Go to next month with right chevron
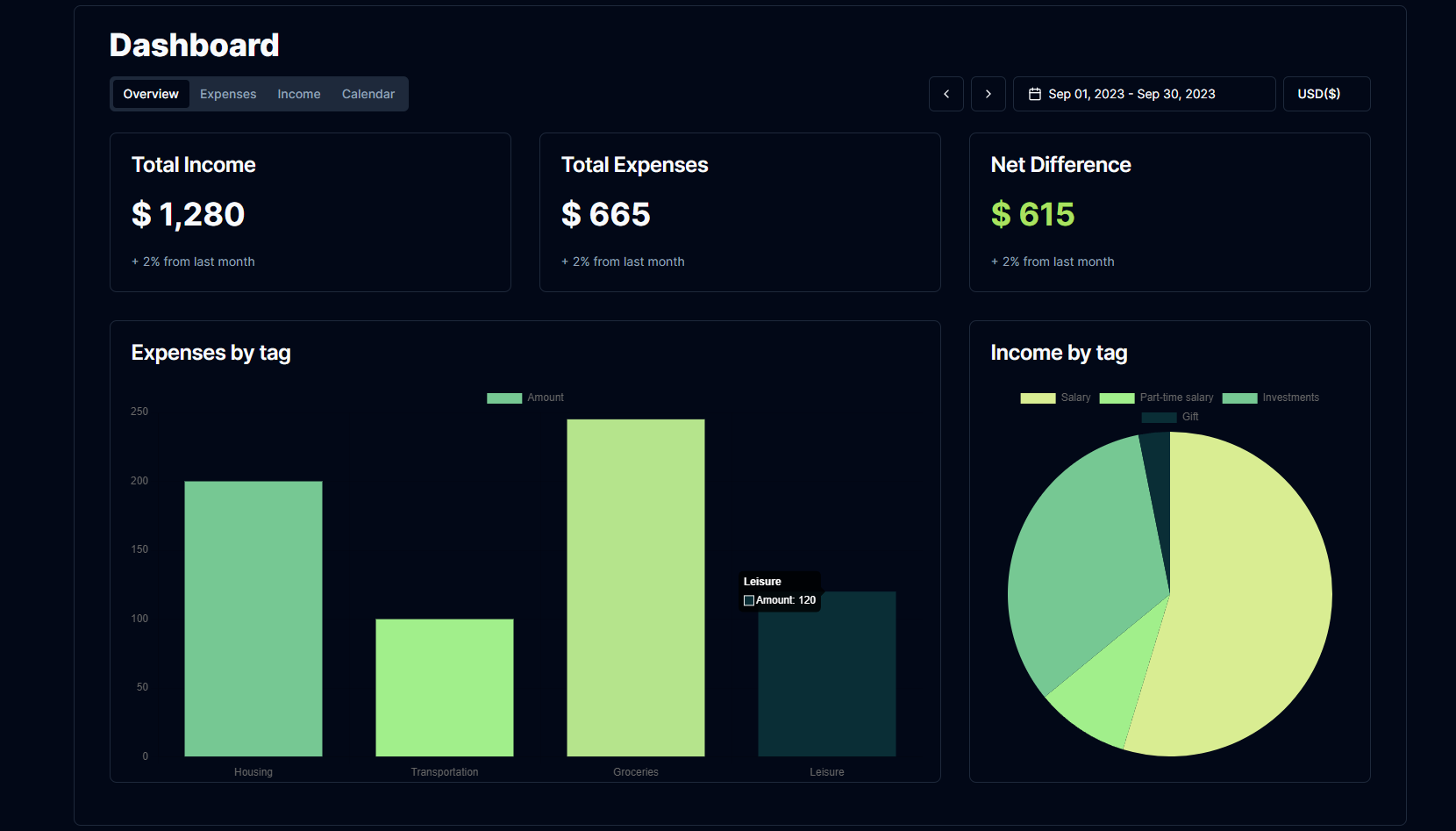This screenshot has width=1456, height=831. (x=989, y=94)
